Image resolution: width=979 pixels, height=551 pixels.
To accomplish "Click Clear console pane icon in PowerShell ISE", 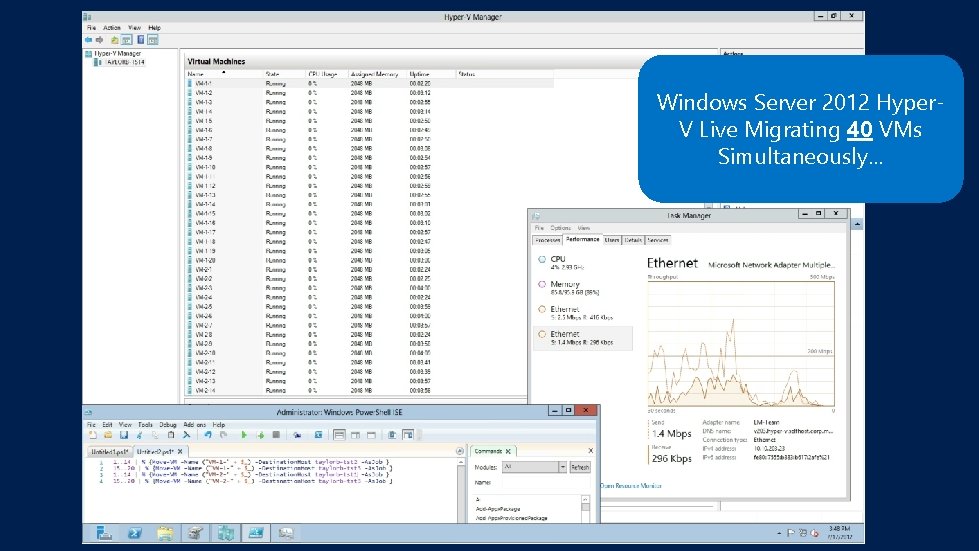I will 186,435.
